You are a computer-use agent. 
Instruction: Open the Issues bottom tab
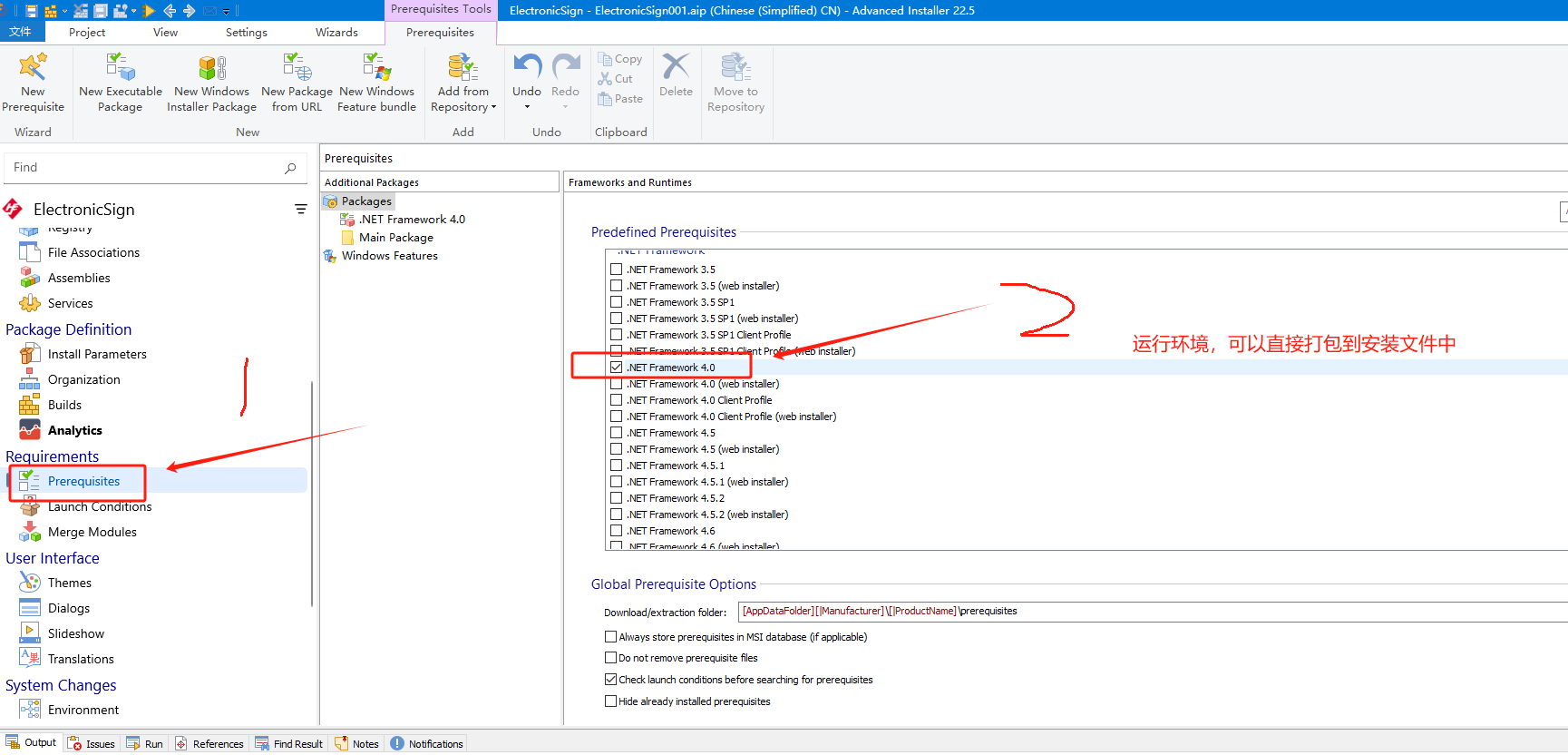pyautogui.click(x=92, y=744)
